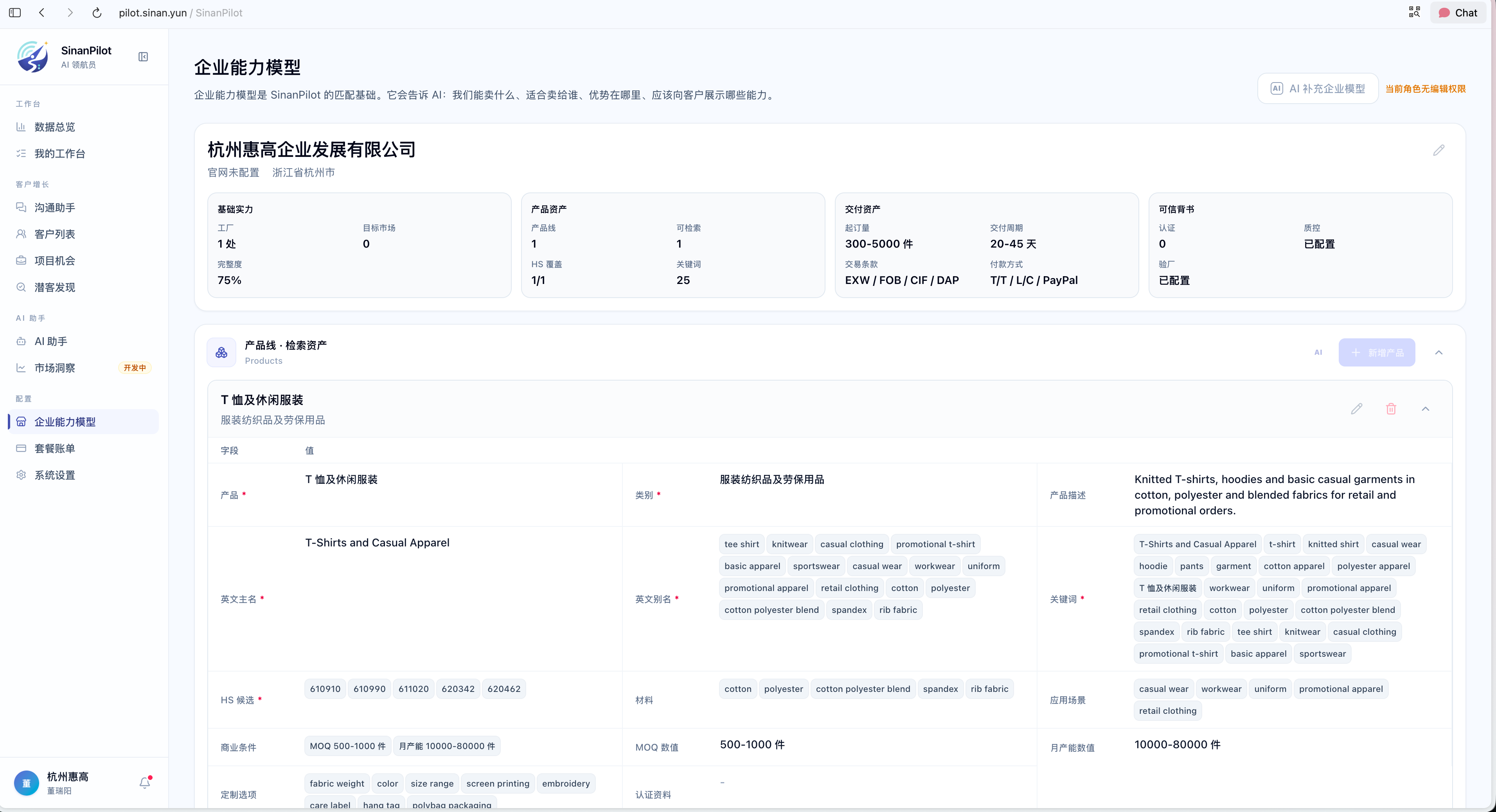
Task: Open 潜客发现 page
Action: (83, 287)
